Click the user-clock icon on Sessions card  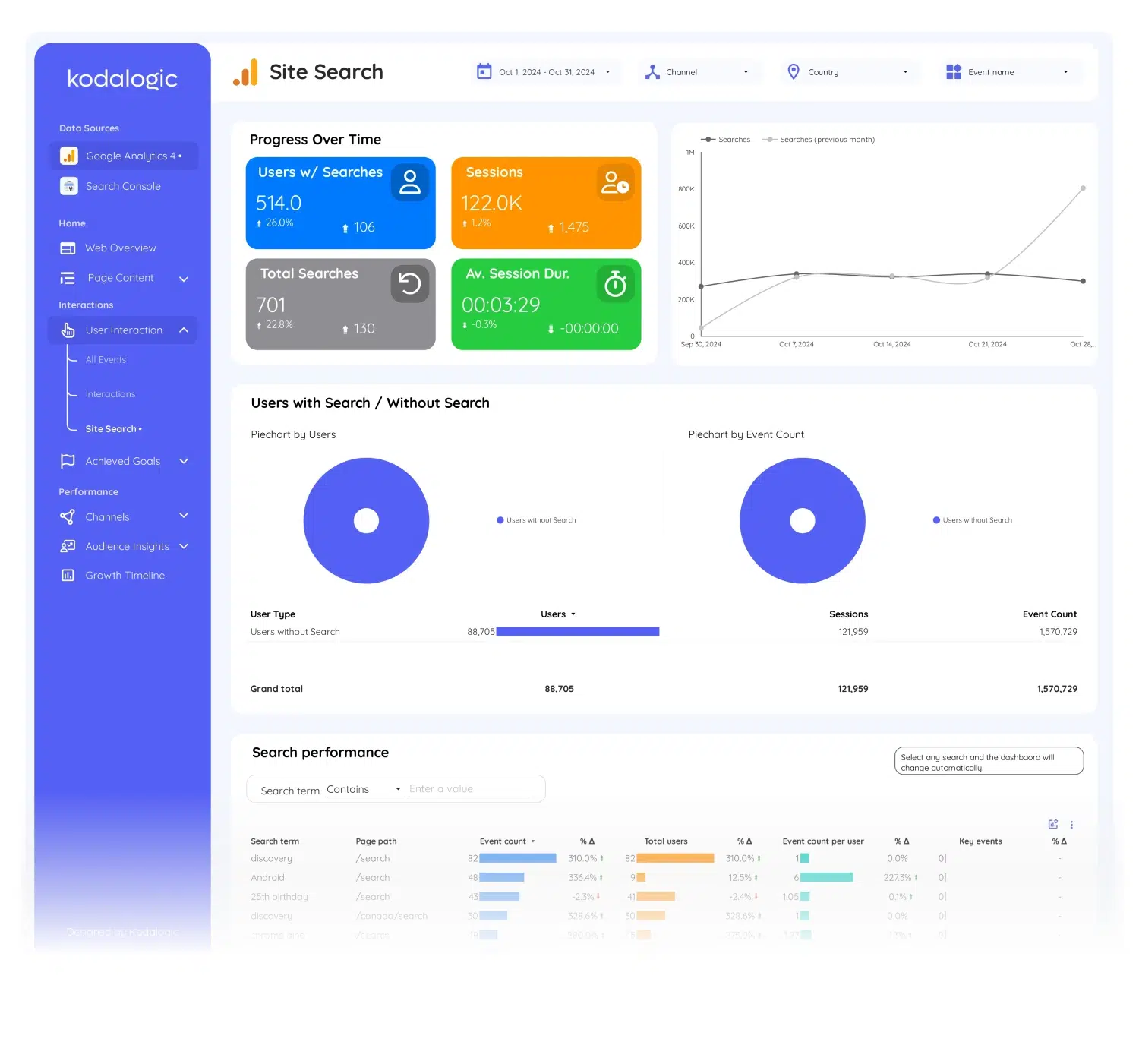(615, 182)
